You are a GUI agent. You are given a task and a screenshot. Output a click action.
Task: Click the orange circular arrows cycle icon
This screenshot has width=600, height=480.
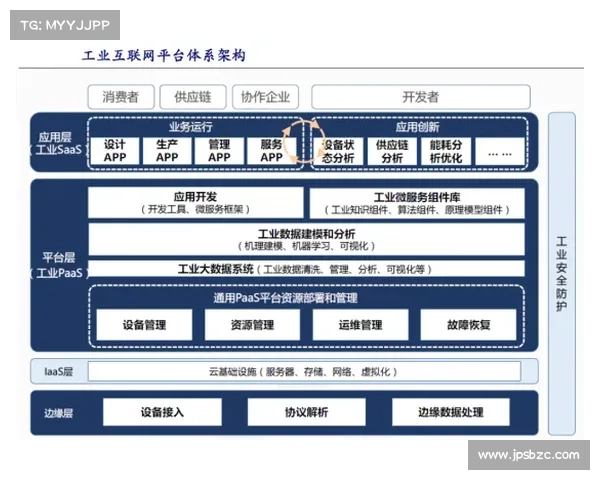click(304, 142)
